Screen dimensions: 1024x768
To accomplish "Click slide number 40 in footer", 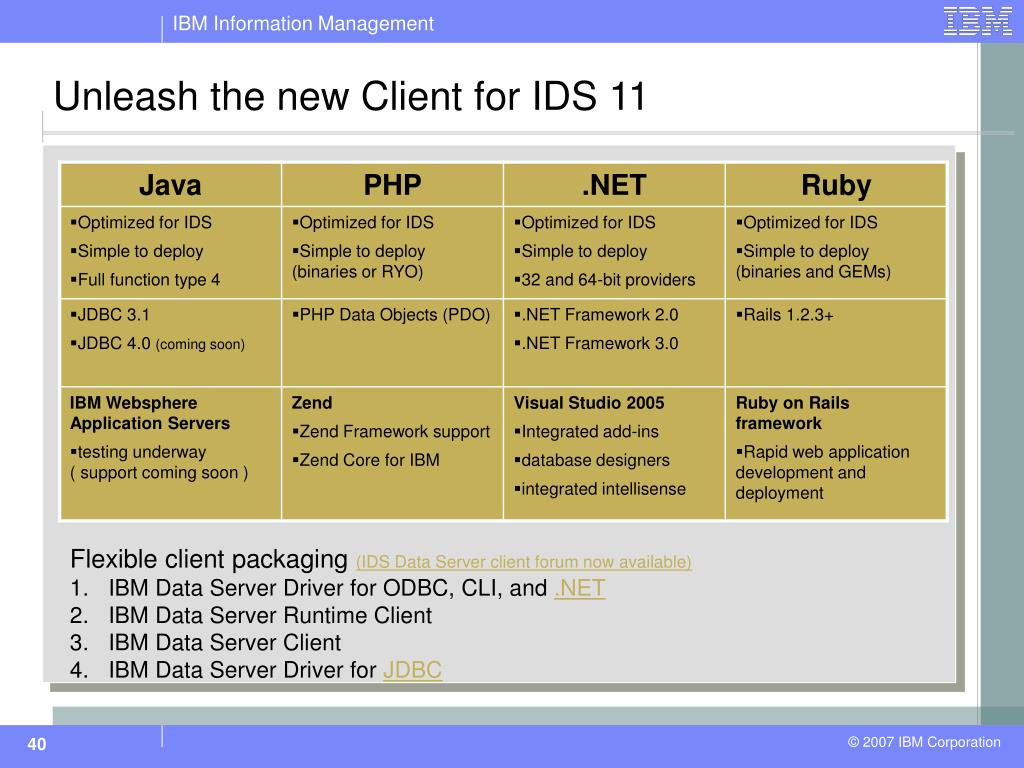I will (37, 744).
